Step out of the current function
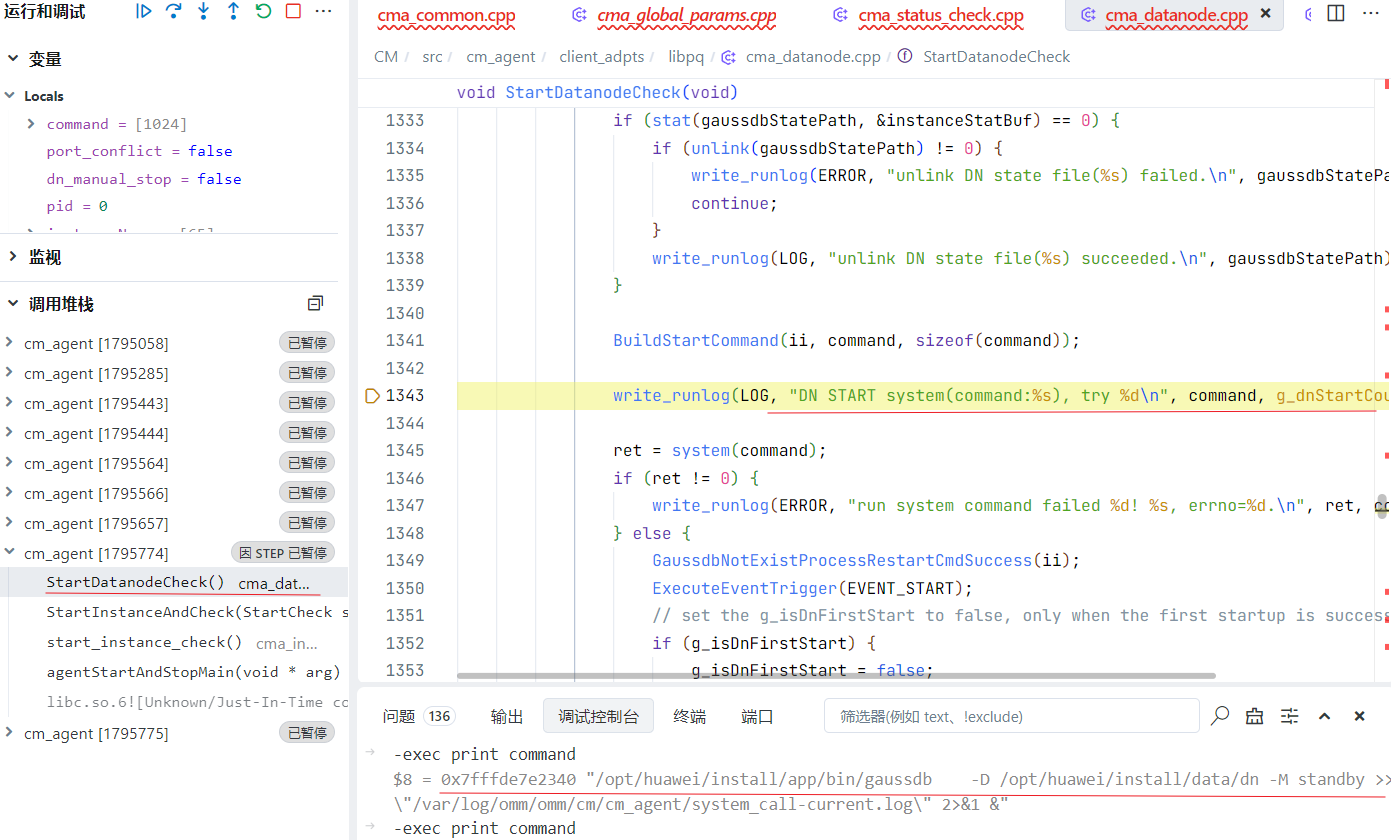The width and height of the screenshot is (1391, 840). [234, 11]
